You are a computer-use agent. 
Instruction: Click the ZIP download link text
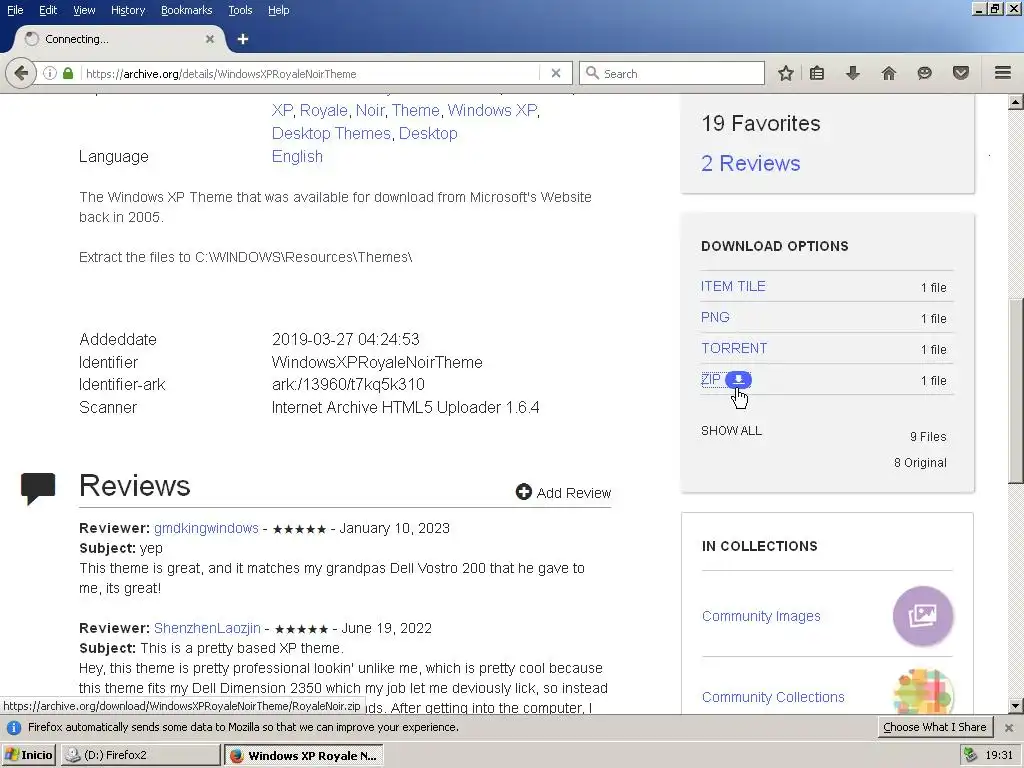(711, 379)
